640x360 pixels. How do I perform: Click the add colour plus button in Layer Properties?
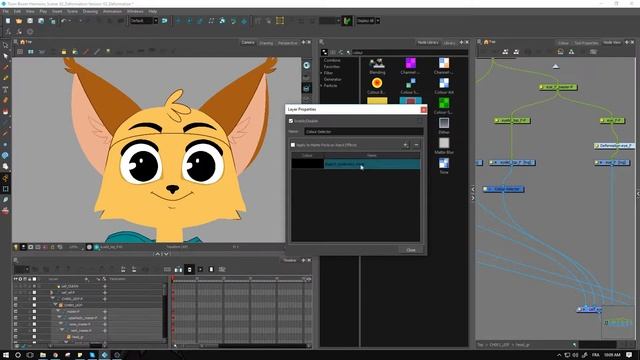coord(405,145)
